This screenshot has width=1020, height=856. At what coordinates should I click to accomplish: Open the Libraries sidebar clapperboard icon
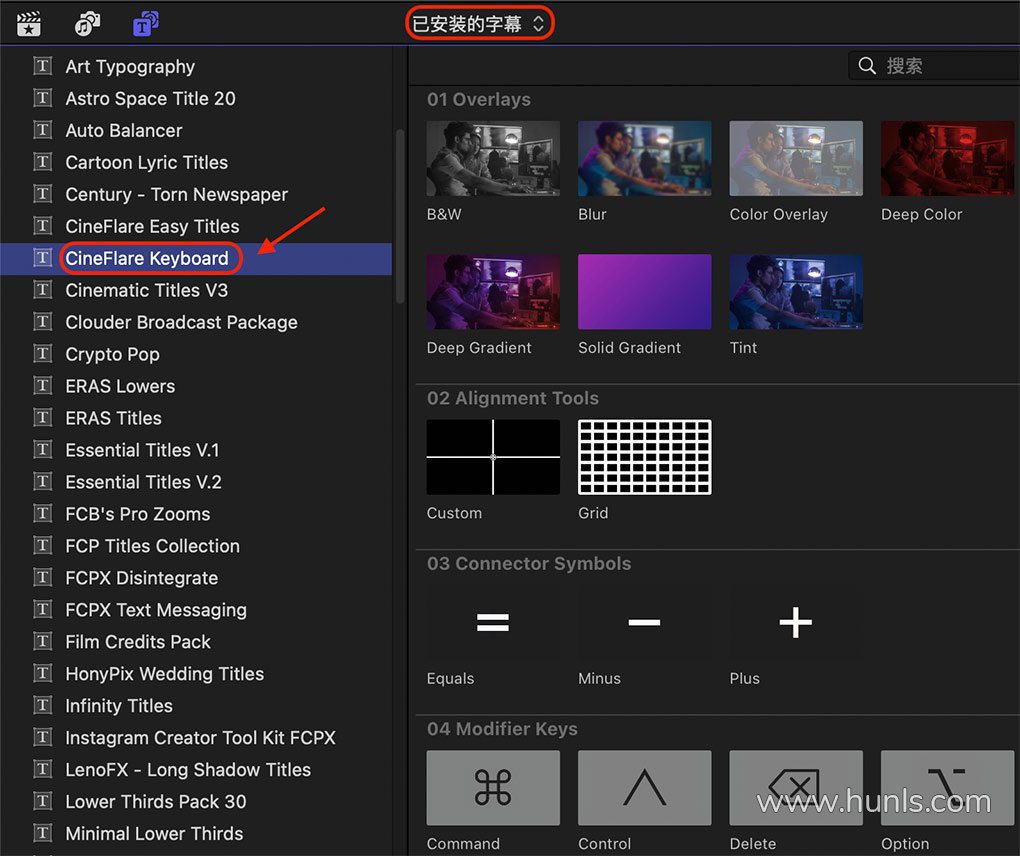[x=29, y=23]
